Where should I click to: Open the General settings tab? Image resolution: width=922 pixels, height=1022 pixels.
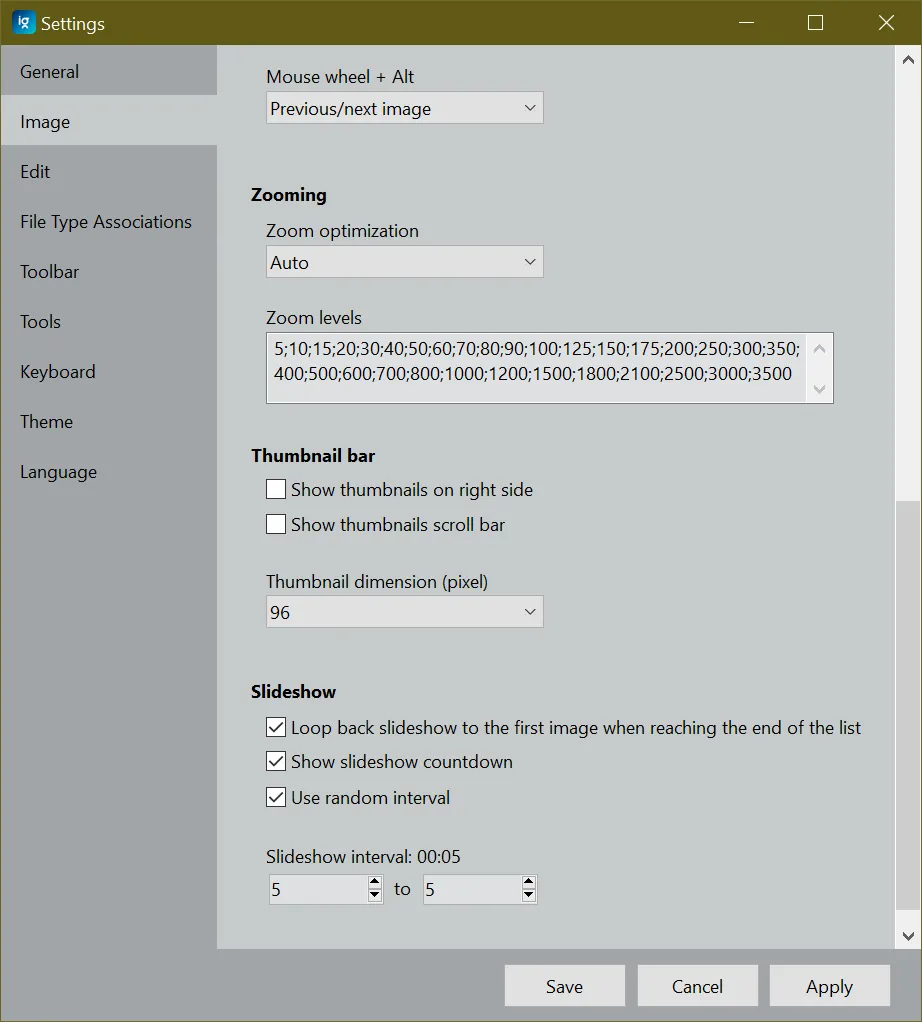109,71
